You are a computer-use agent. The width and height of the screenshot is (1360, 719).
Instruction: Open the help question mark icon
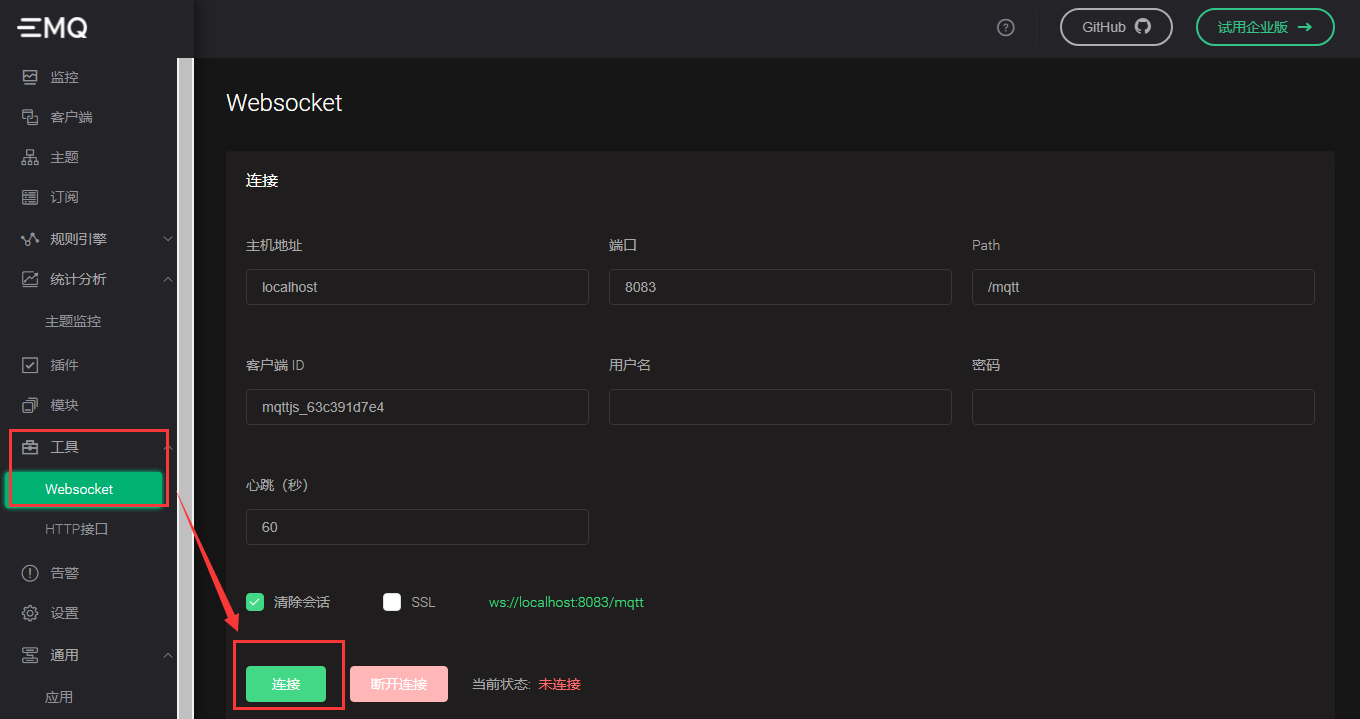(x=1005, y=27)
